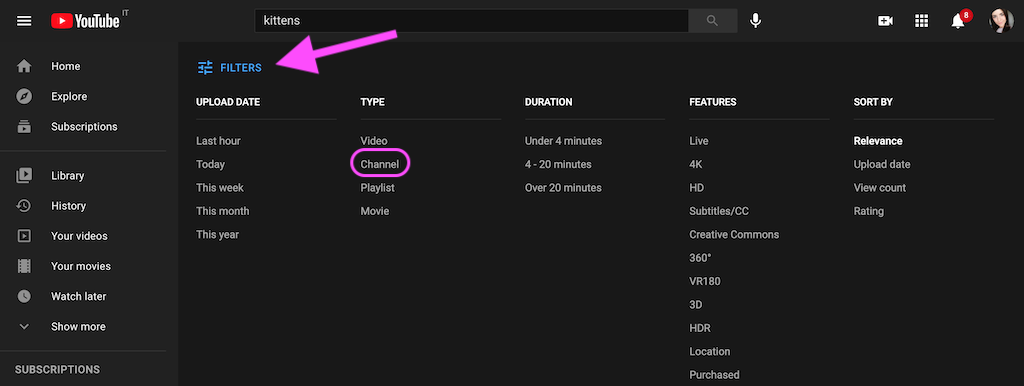The width and height of the screenshot is (1024, 386).
Task: Enable the Purchased feature filter
Action: [714, 375]
